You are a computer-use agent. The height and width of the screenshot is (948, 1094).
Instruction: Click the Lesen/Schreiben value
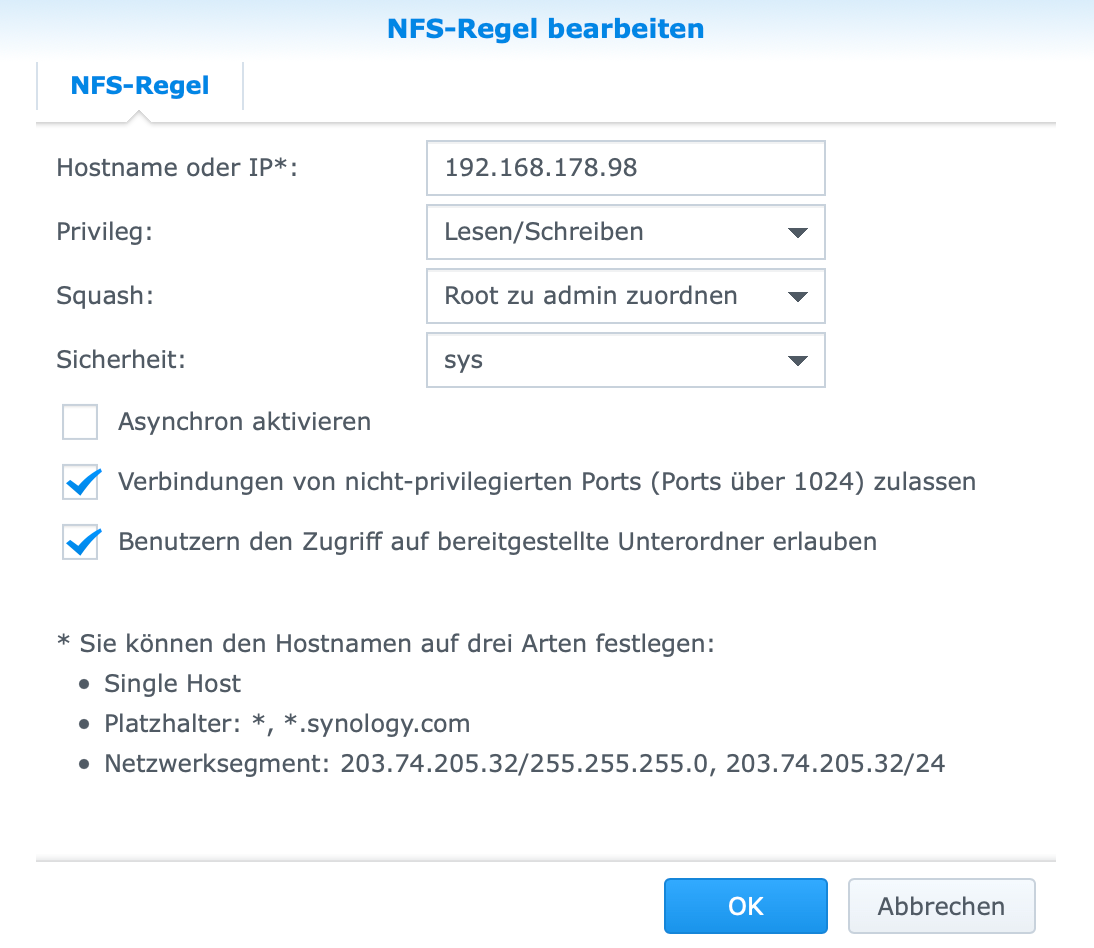click(542, 231)
